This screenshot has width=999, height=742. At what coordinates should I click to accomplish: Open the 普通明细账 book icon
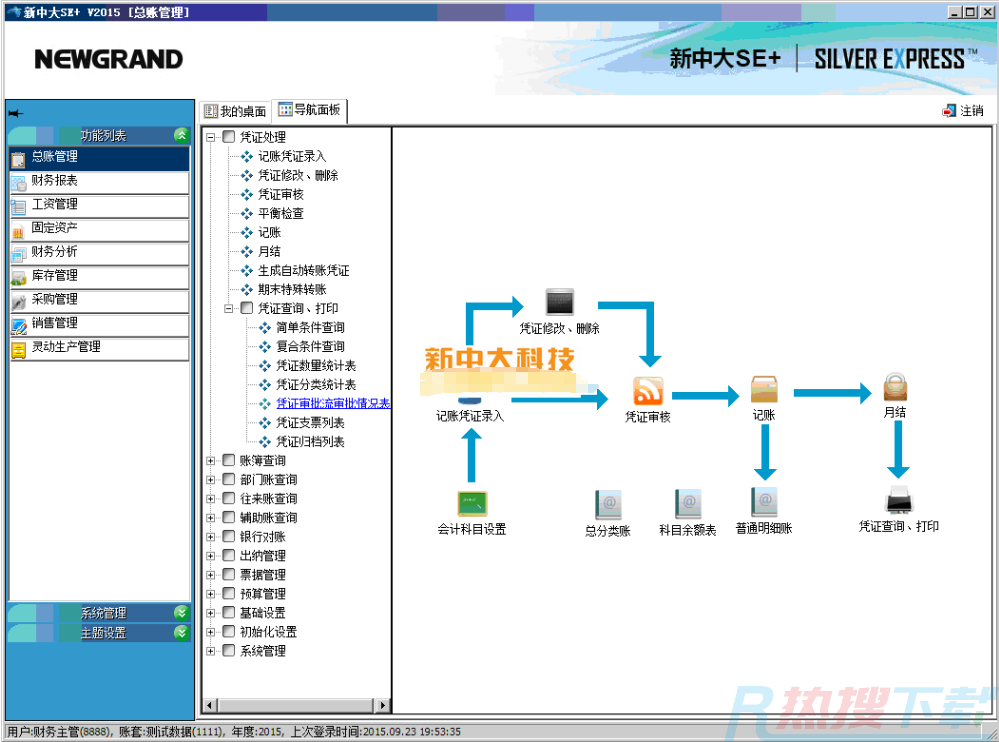[x=764, y=503]
